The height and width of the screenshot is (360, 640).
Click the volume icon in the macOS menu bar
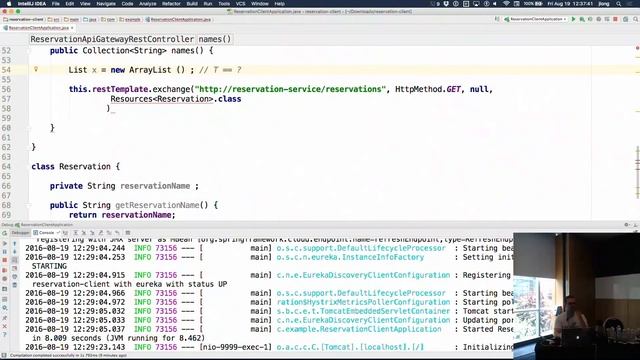[x=495, y=4]
